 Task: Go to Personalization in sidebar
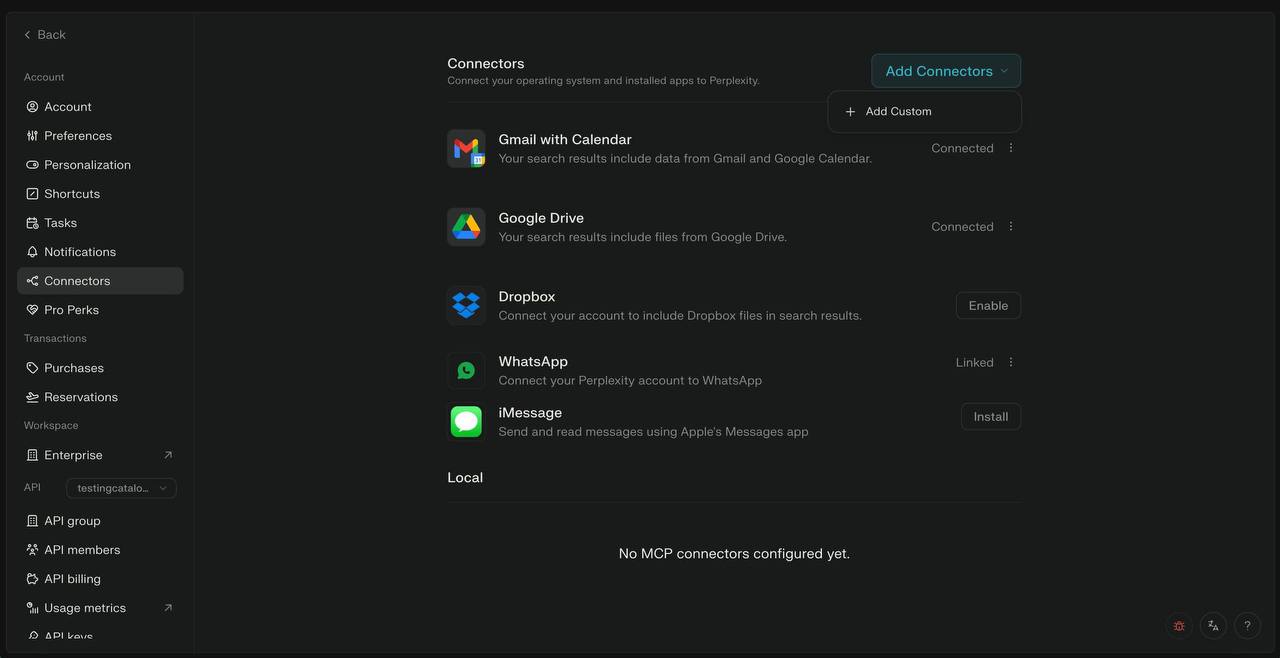[x=87, y=165]
